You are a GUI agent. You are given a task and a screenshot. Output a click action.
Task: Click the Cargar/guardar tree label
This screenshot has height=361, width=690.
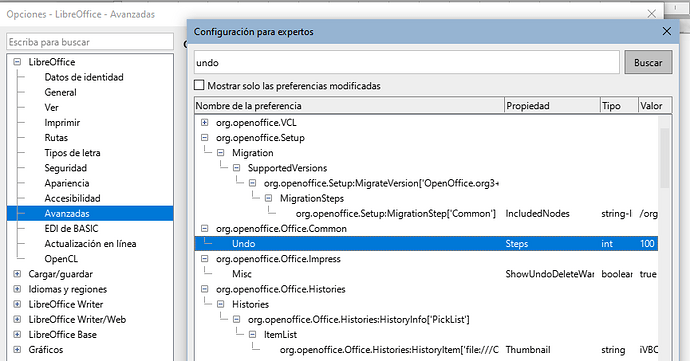tap(60, 274)
